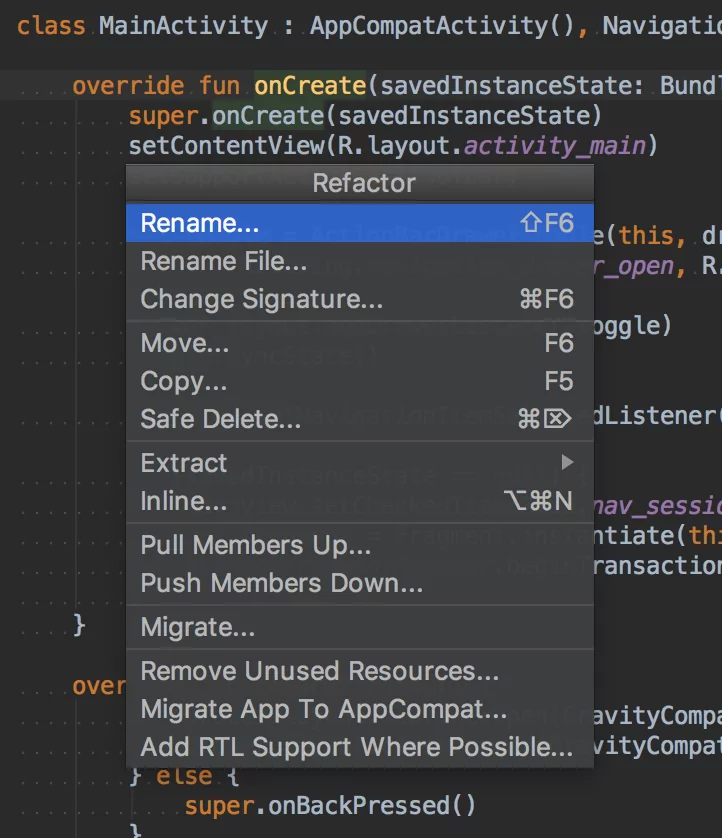722x838 pixels.
Task: Open Change Signature... refactoring
Action: (x=360, y=299)
